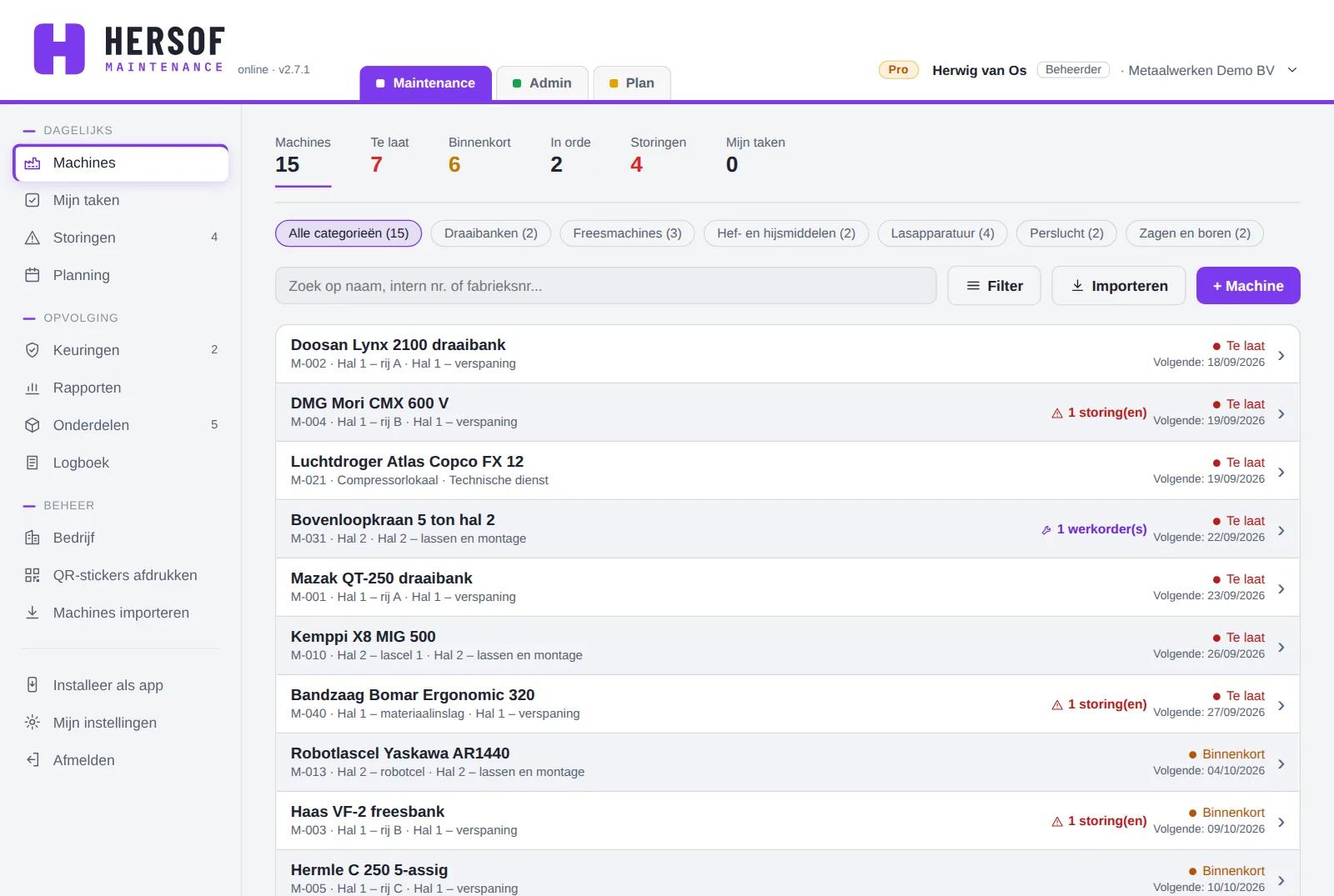Open Logboek via its document icon
Viewport: 1334px width, 896px height.
coord(33,463)
